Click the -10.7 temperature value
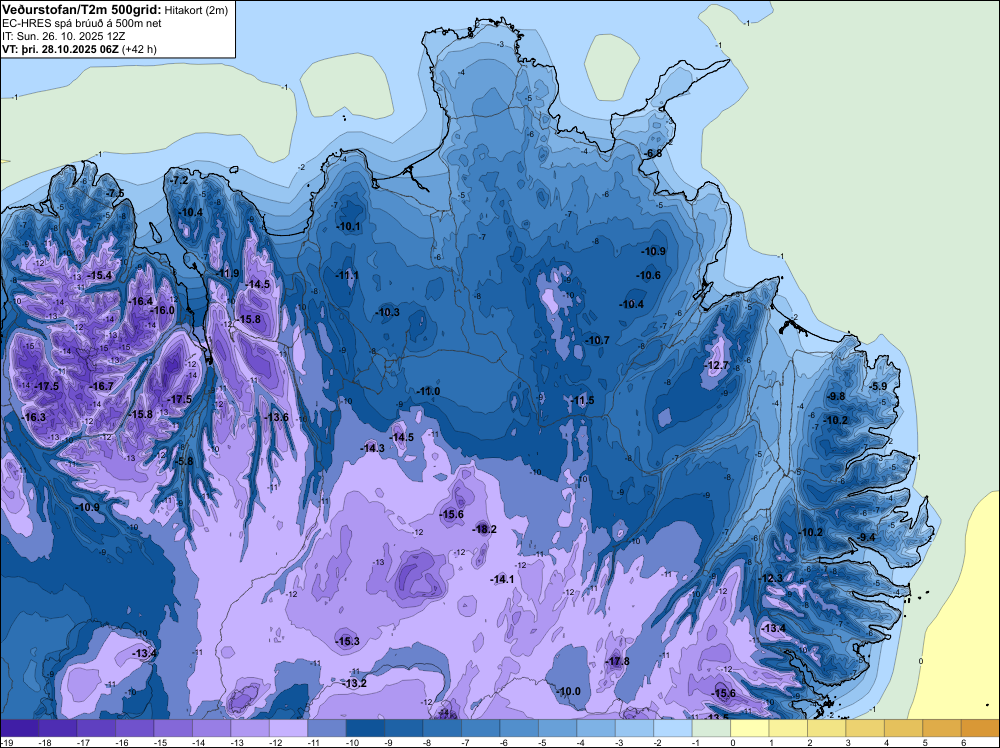 (598, 340)
